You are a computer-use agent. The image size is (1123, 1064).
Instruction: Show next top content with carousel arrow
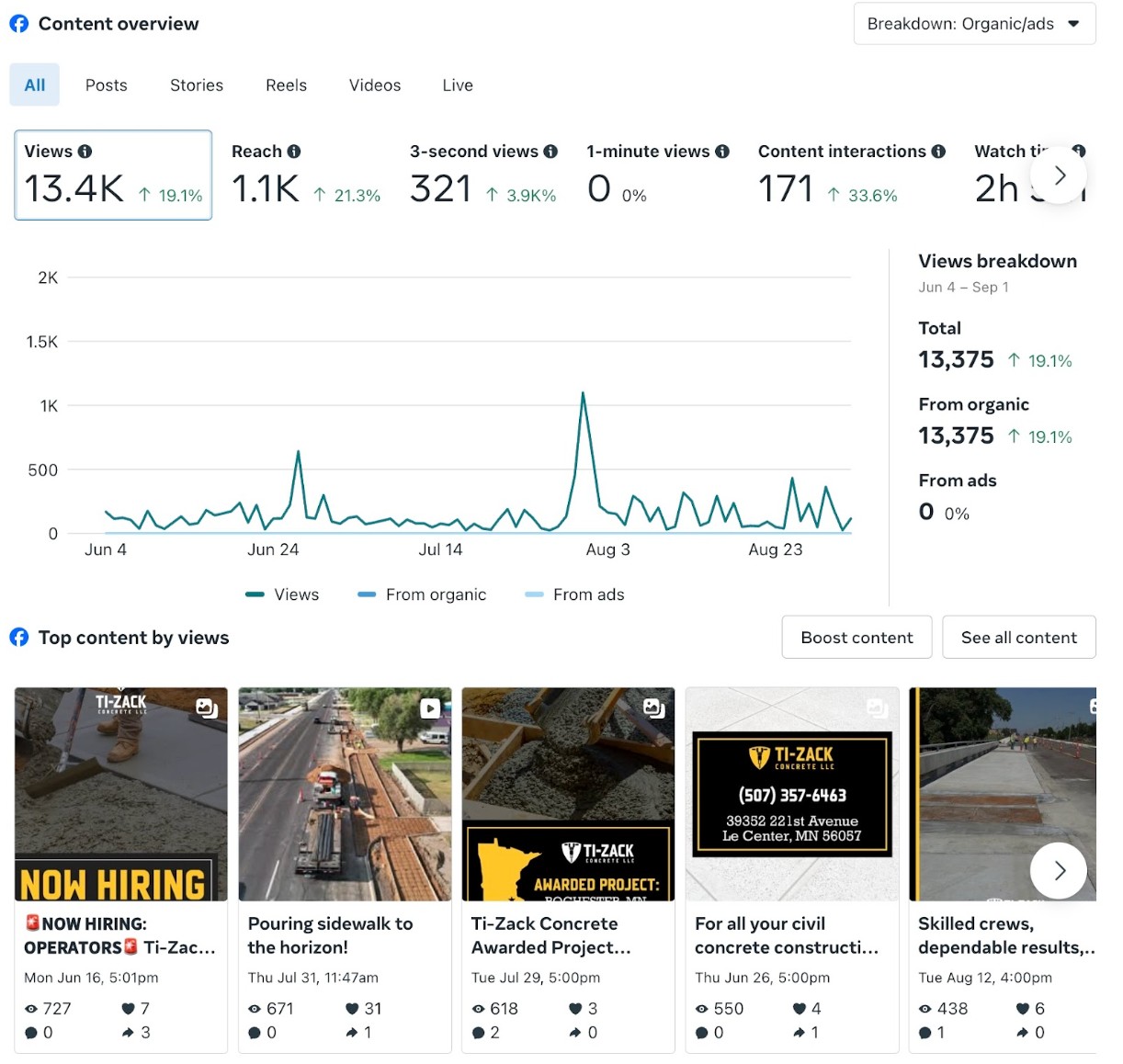tap(1059, 870)
